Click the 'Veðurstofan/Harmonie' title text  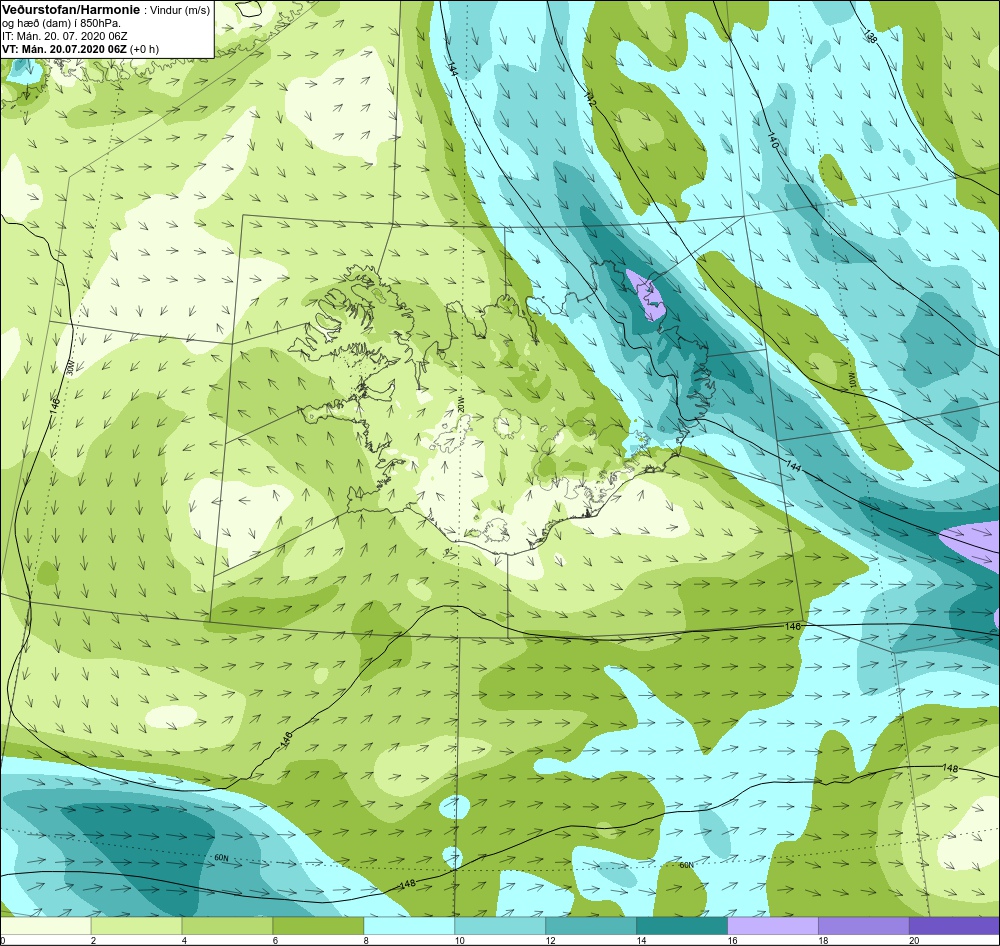point(70,10)
